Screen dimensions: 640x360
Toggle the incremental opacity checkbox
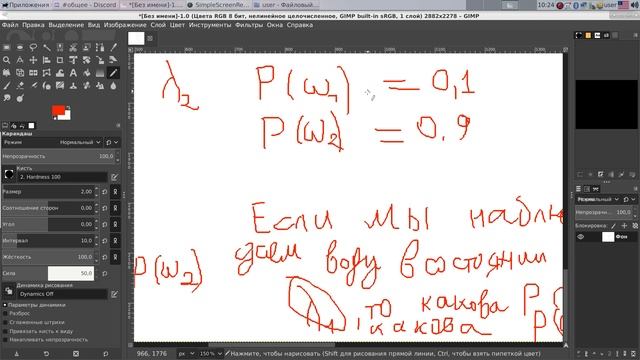pyautogui.click(x=5, y=340)
